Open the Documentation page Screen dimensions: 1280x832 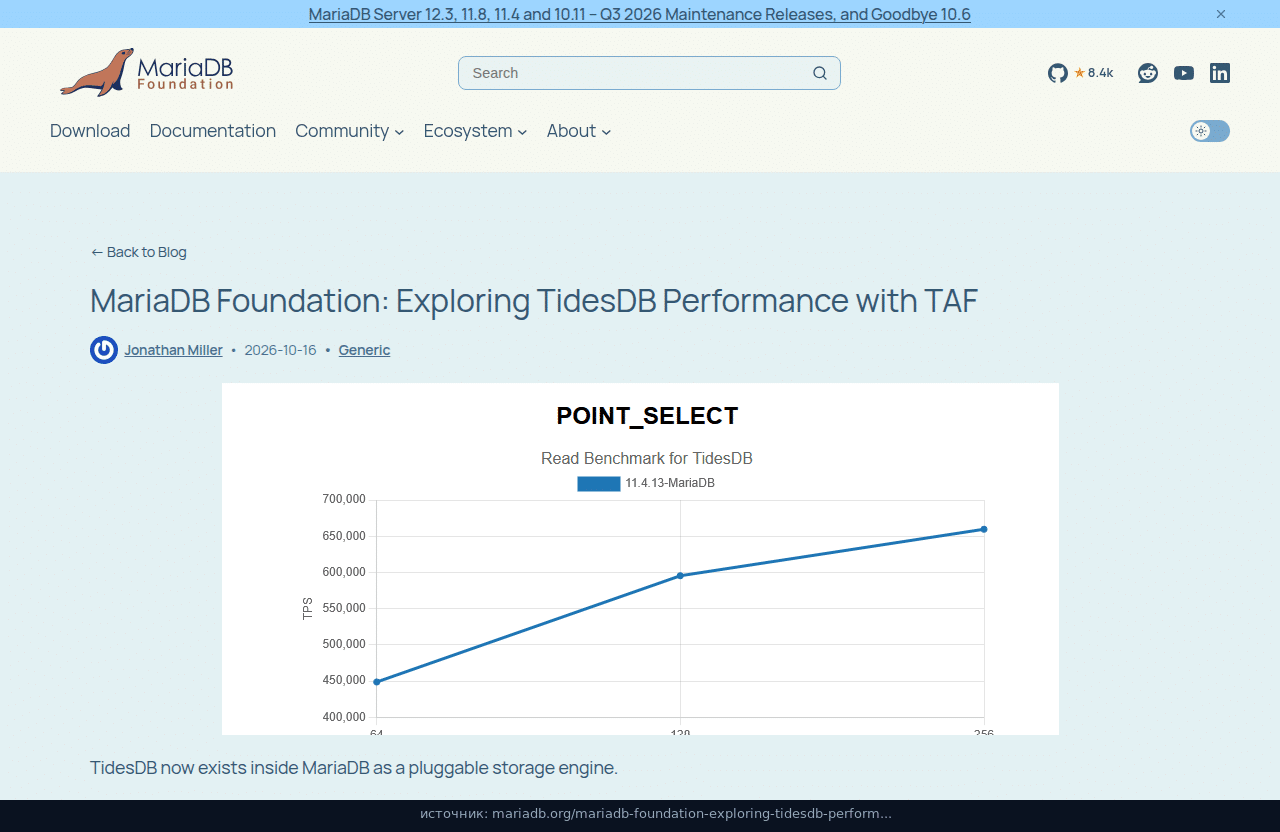coord(213,131)
